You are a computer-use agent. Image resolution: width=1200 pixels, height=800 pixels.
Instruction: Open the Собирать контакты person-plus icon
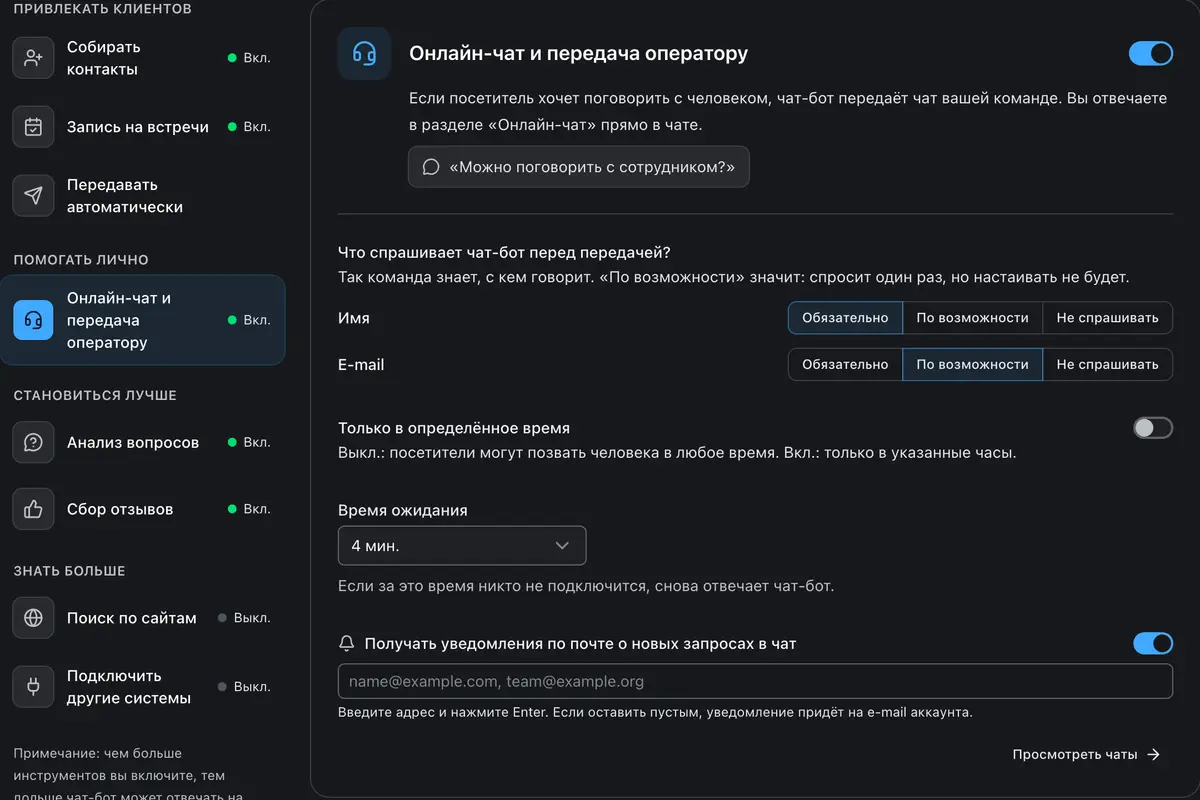[33, 58]
